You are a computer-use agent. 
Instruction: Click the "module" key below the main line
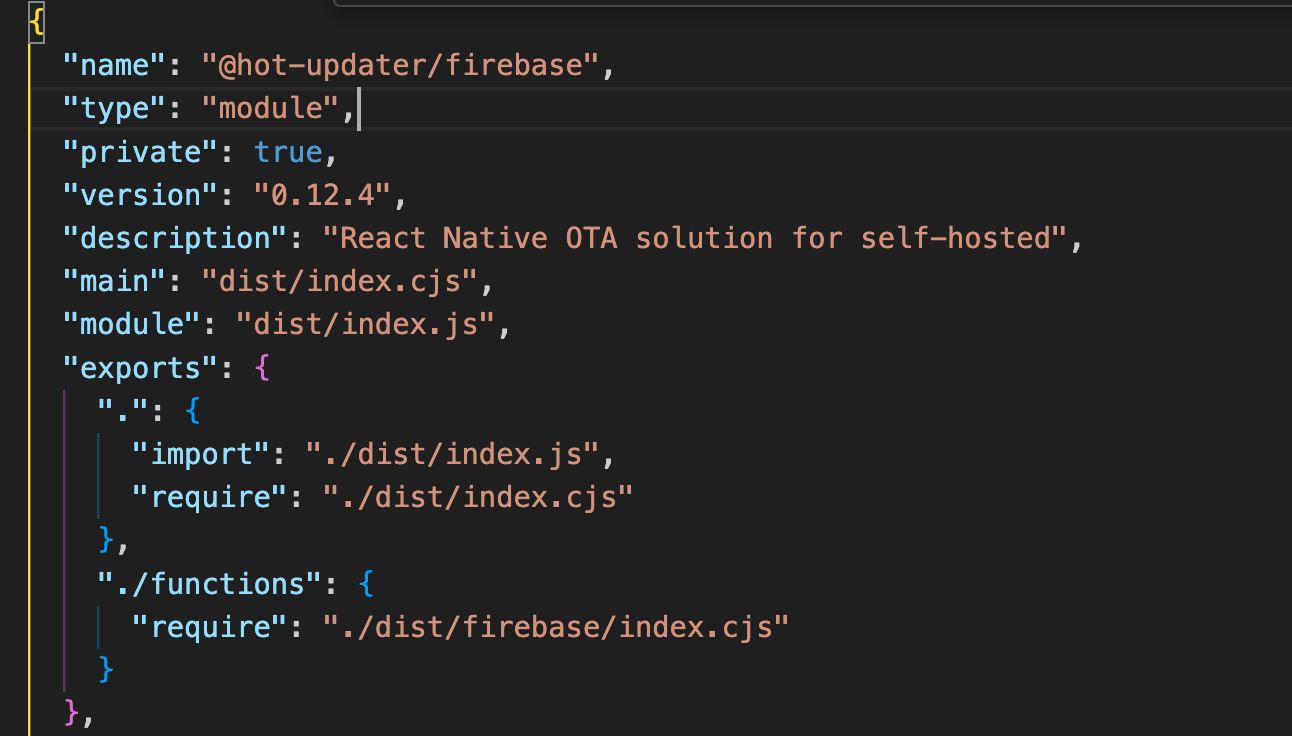[x=131, y=324]
